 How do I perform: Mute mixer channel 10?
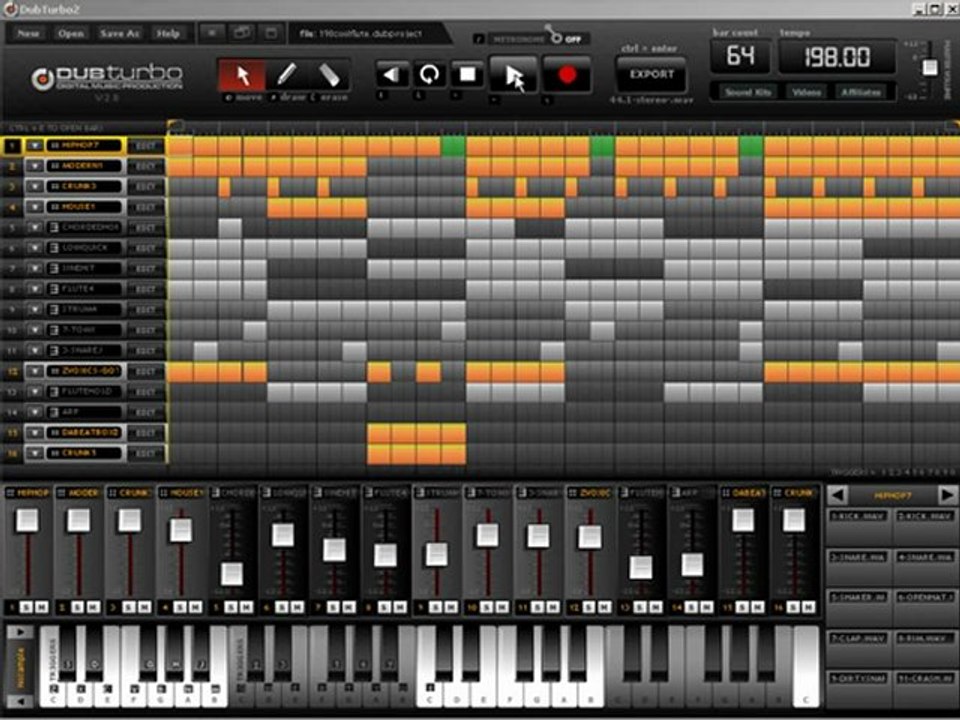(501, 607)
